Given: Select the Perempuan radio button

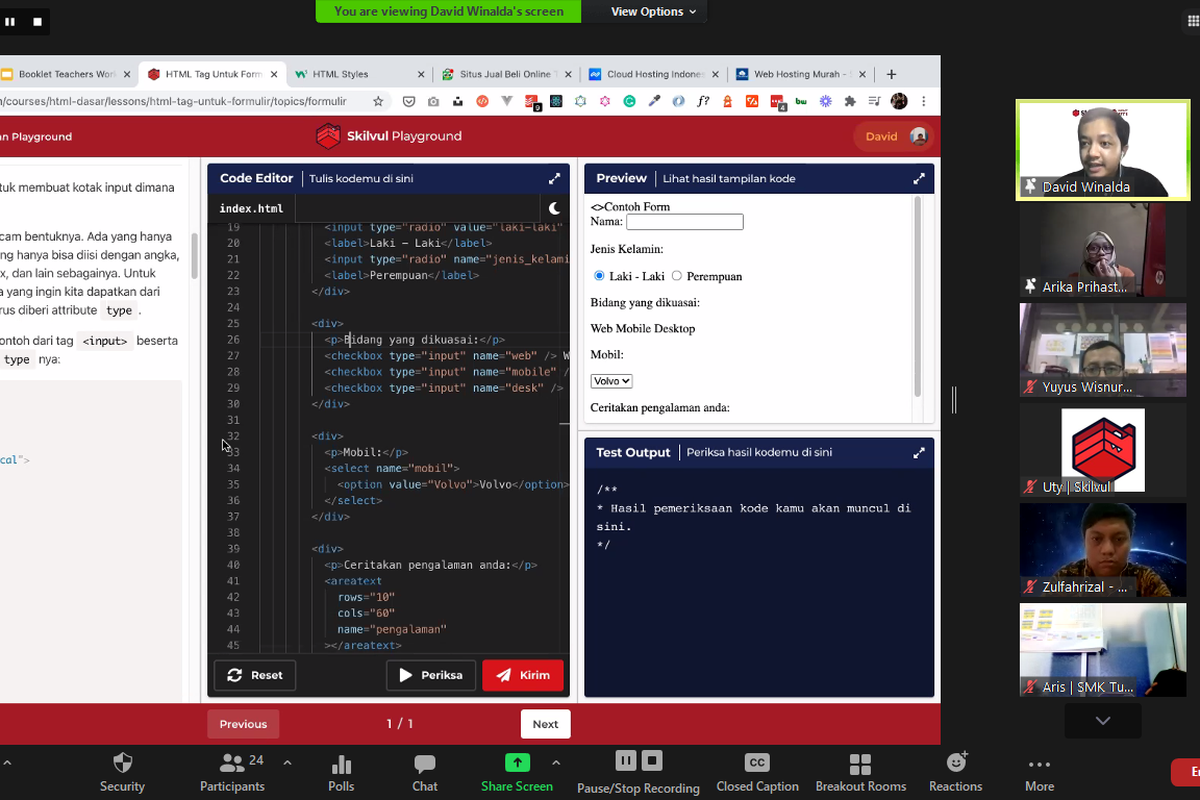Looking at the screenshot, I should (x=677, y=276).
